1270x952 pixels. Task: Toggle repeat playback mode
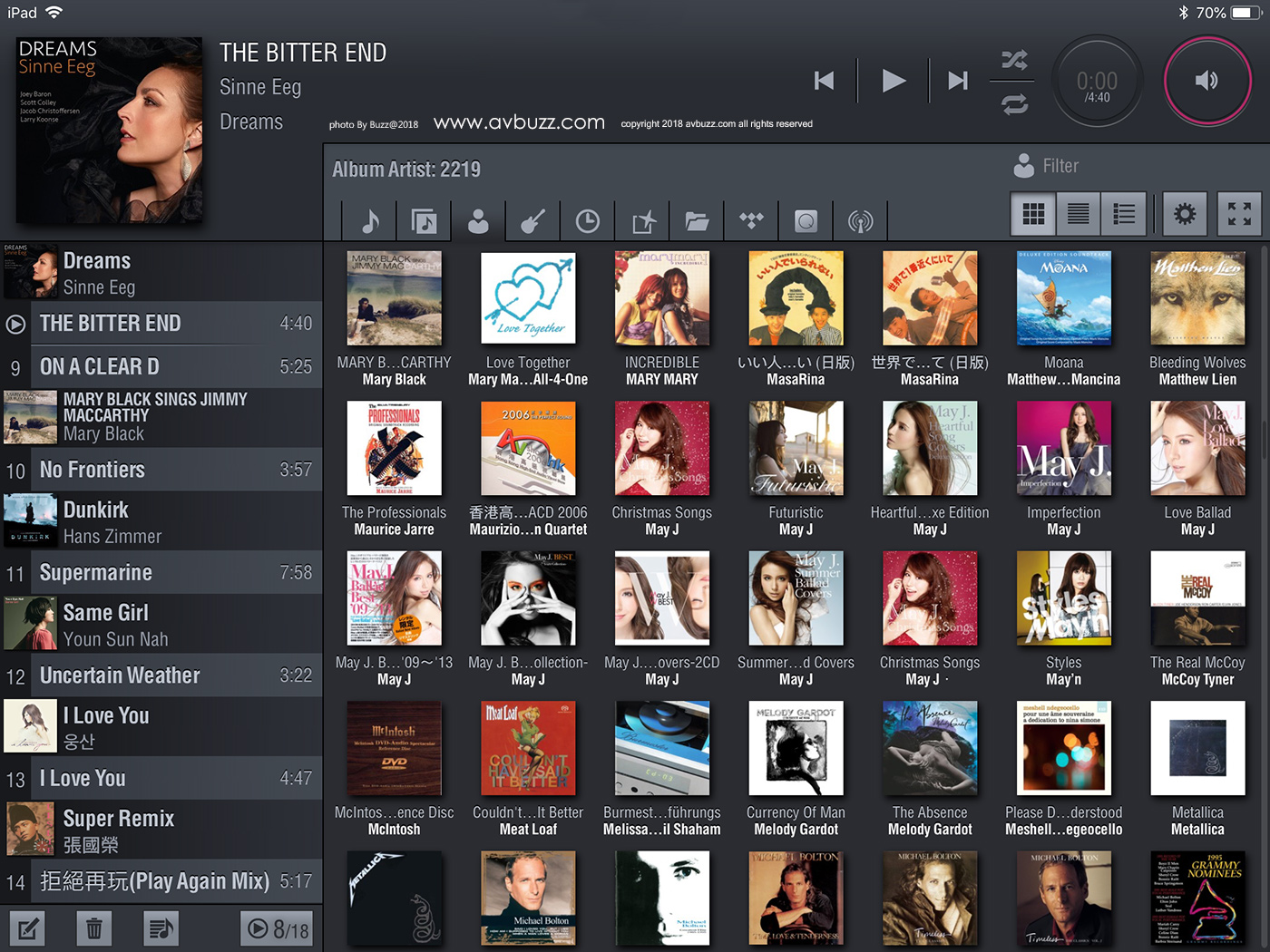(1014, 104)
